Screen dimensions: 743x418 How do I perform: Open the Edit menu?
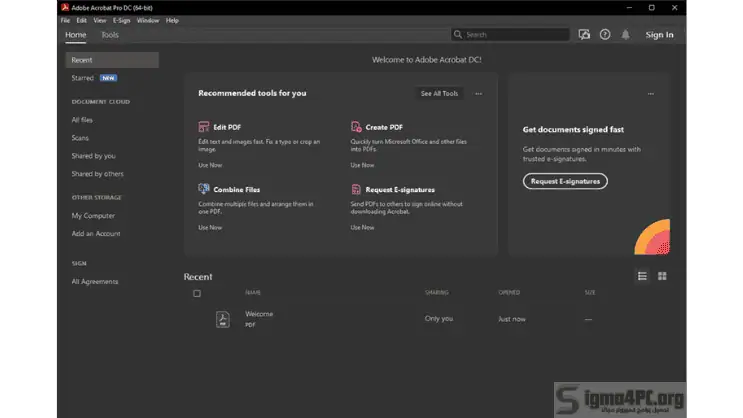[x=82, y=20]
